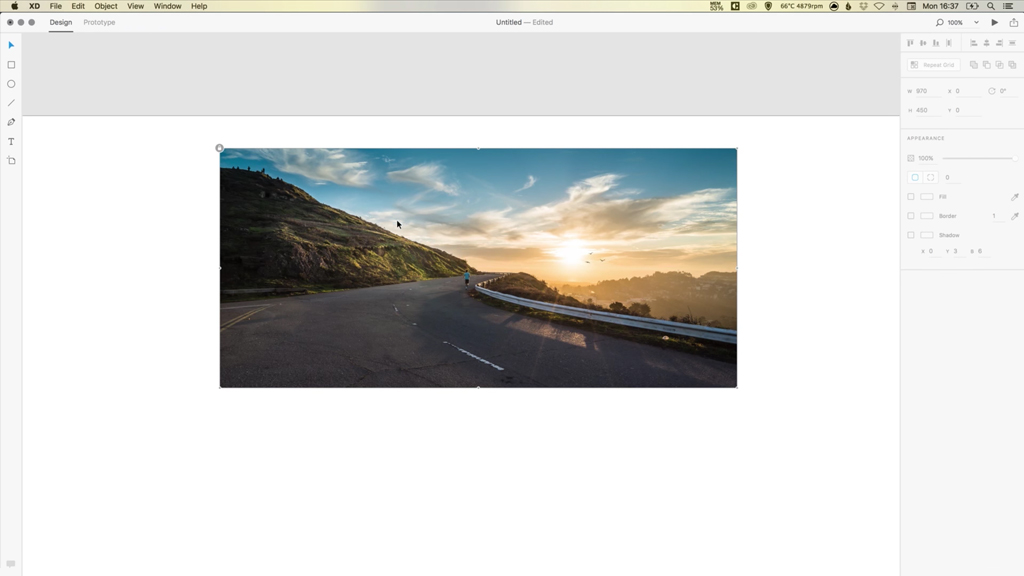Open the zoom percentage dropdown

(x=962, y=22)
